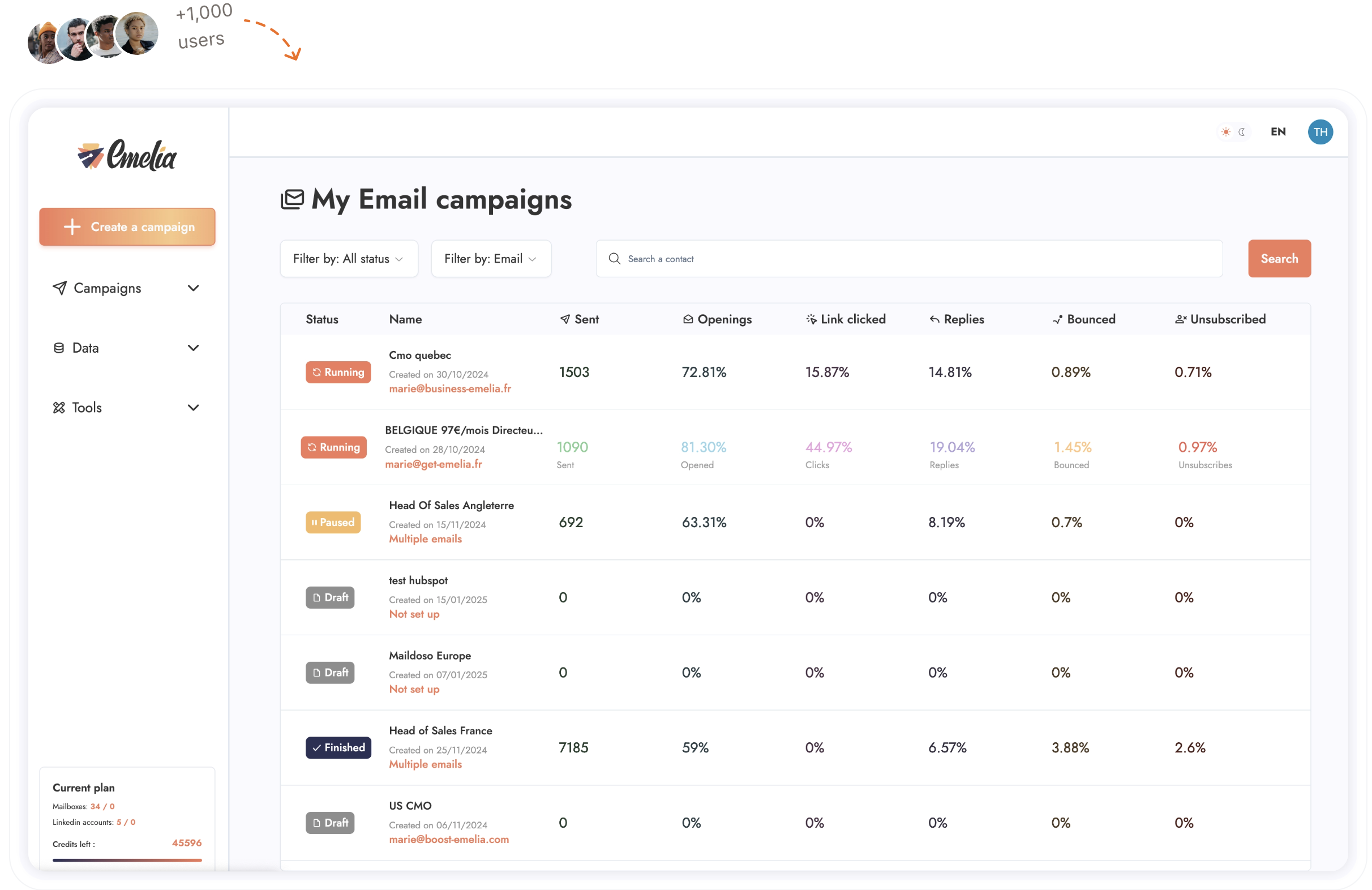Click Running badge for BELGIQUE campaign
The image size is (1372, 890).
tap(334, 448)
